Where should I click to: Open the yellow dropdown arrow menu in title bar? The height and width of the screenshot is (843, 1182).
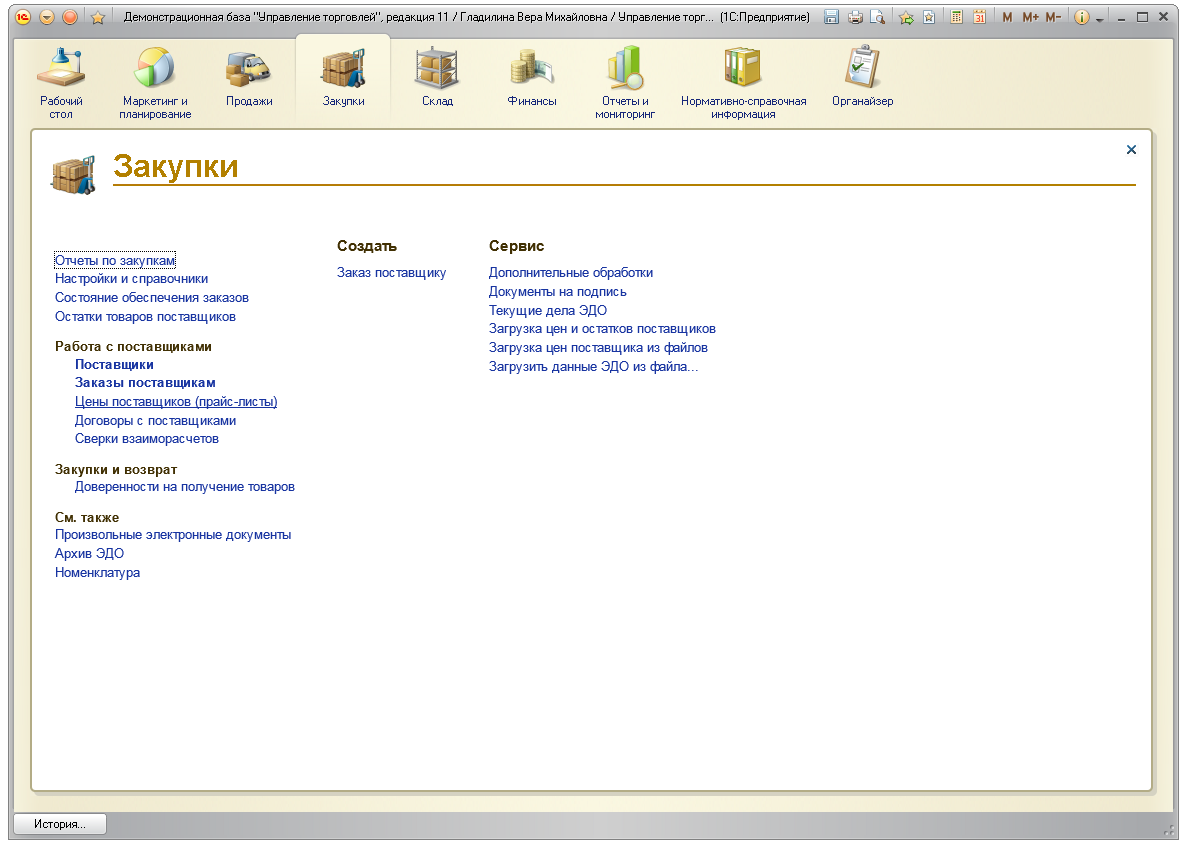(x=47, y=17)
